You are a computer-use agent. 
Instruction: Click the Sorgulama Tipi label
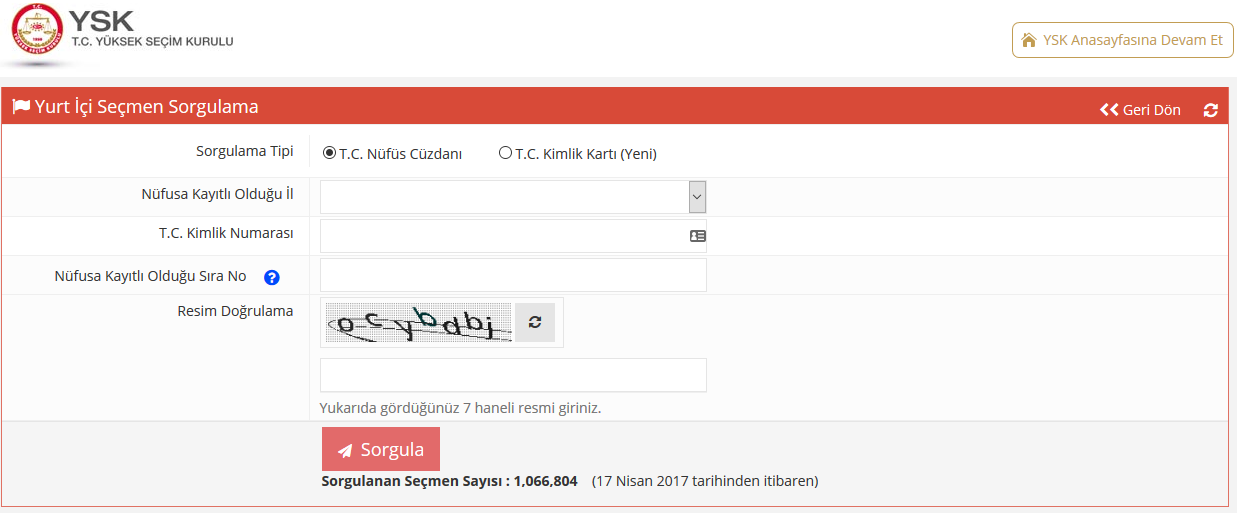point(245,151)
